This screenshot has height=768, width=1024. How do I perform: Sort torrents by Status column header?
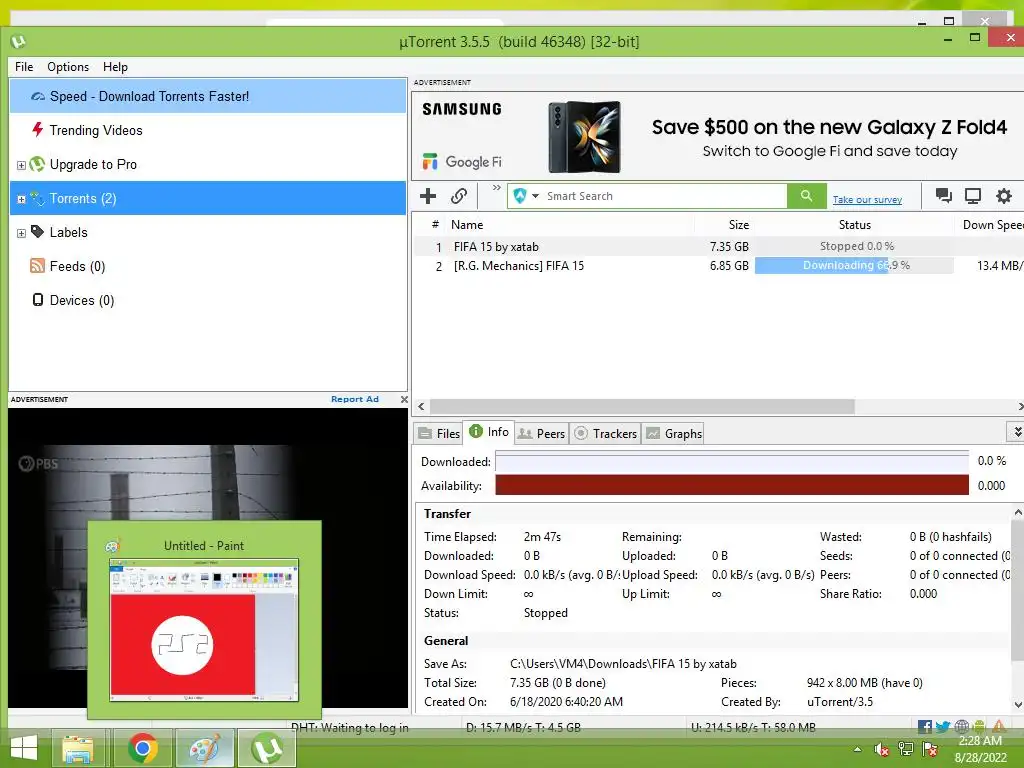point(854,225)
